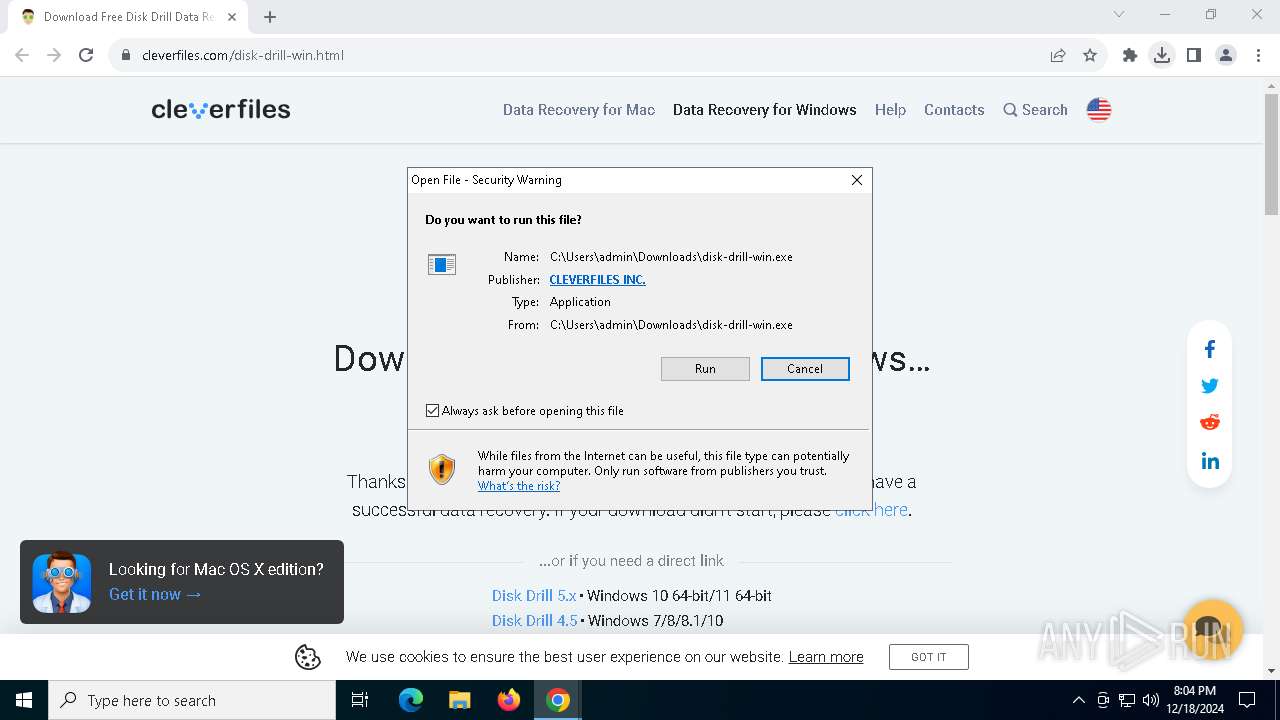Viewport: 1280px width, 720px height.
Task: Open the What's the risk? link
Action: [518, 486]
